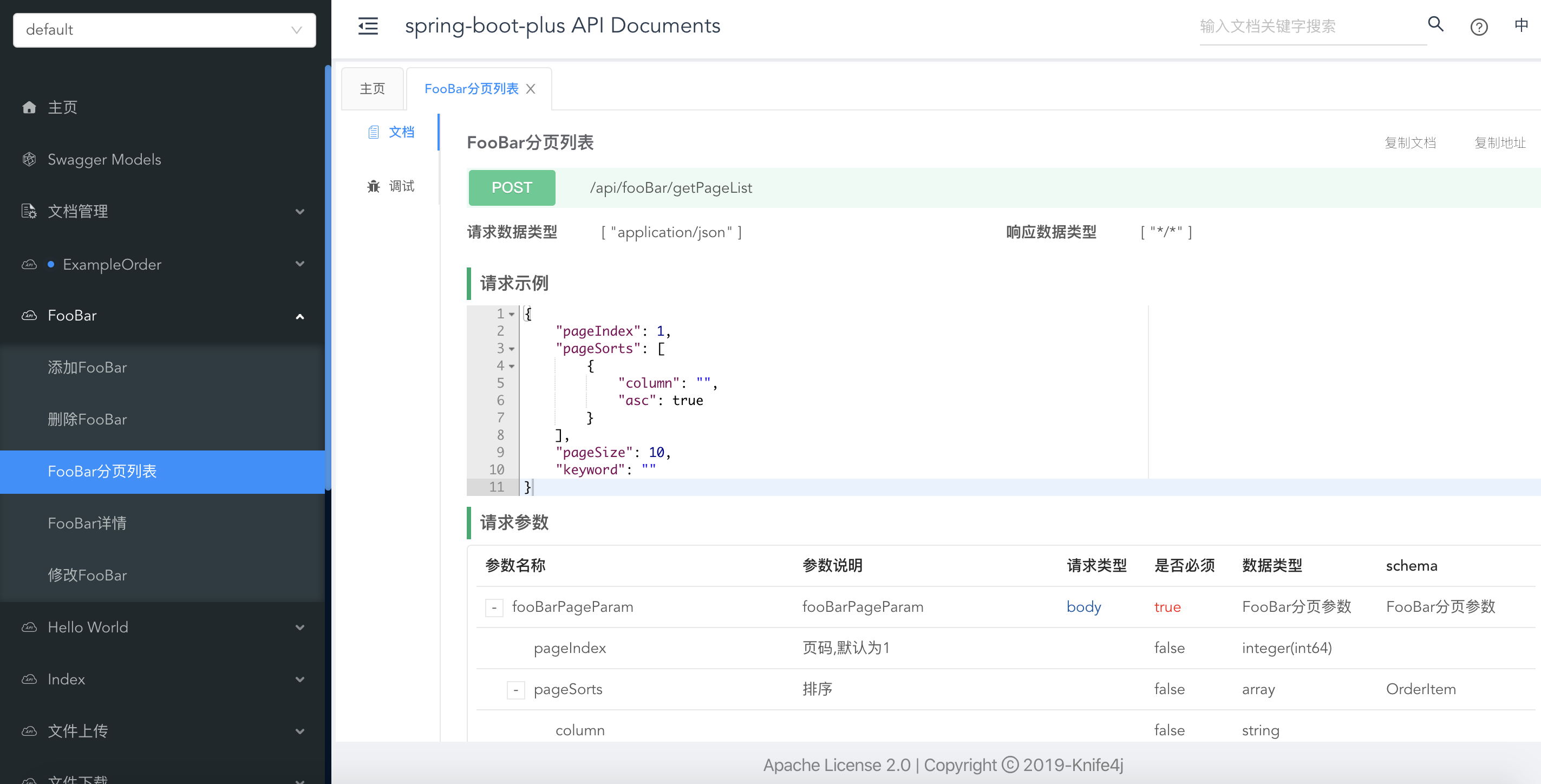Click the 复制文档 link

click(x=1410, y=142)
